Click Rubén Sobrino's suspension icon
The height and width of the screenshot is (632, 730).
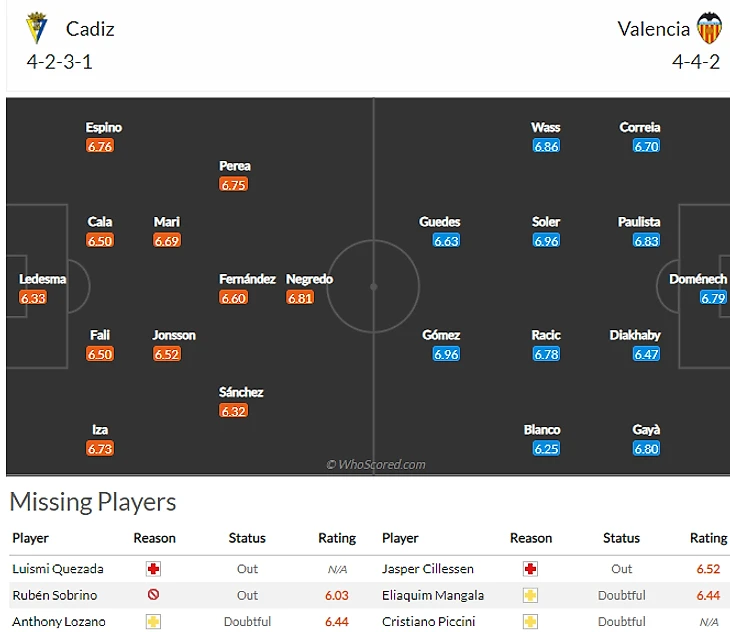click(x=153, y=595)
